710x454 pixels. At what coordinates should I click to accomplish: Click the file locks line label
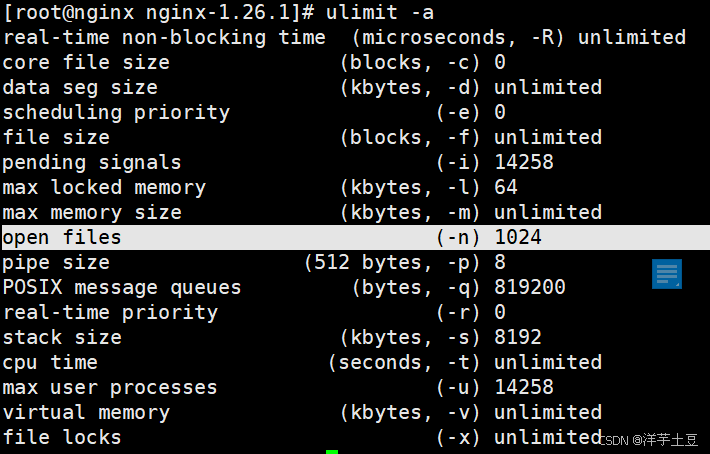pyautogui.click(x=62, y=437)
